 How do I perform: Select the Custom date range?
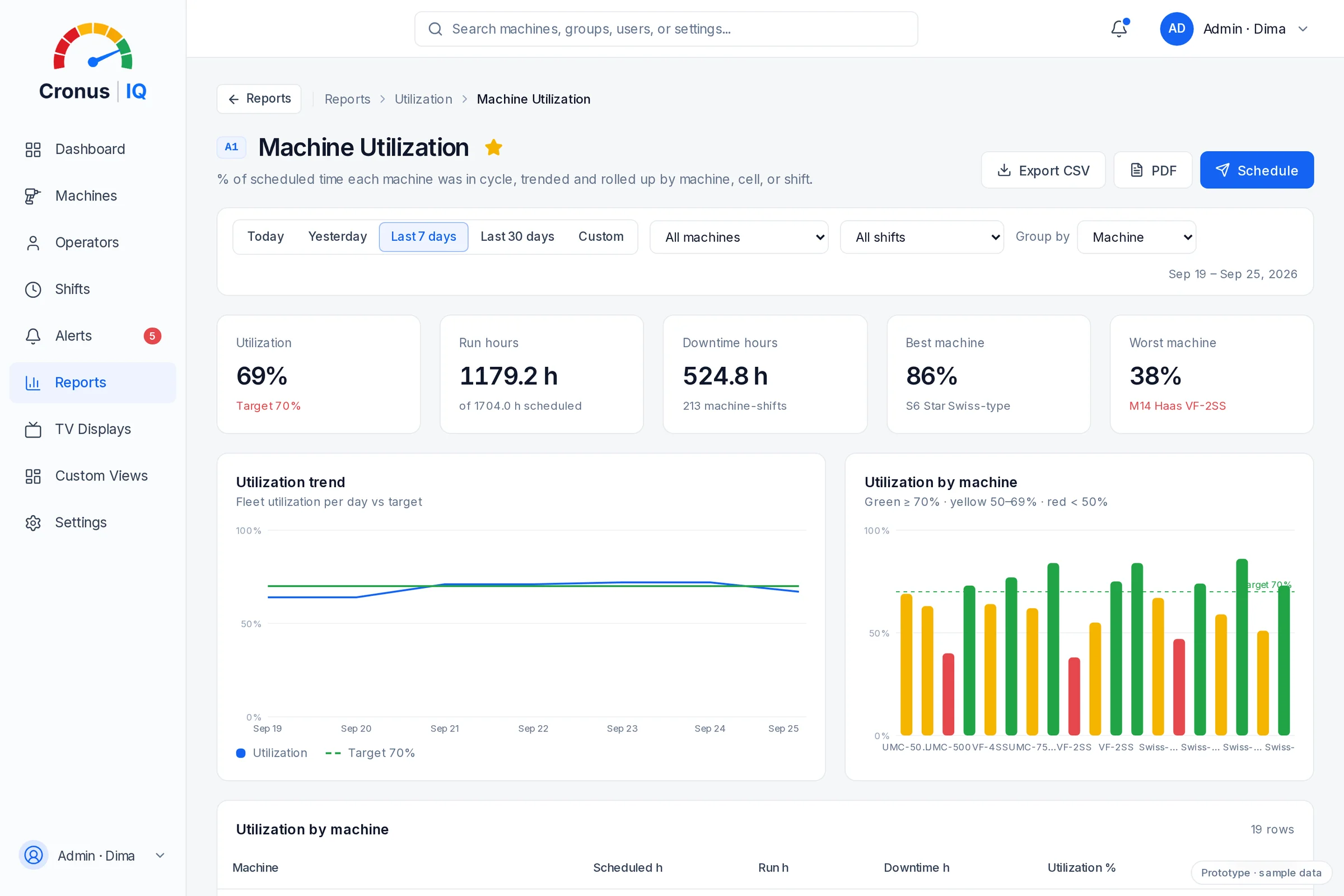click(600, 236)
